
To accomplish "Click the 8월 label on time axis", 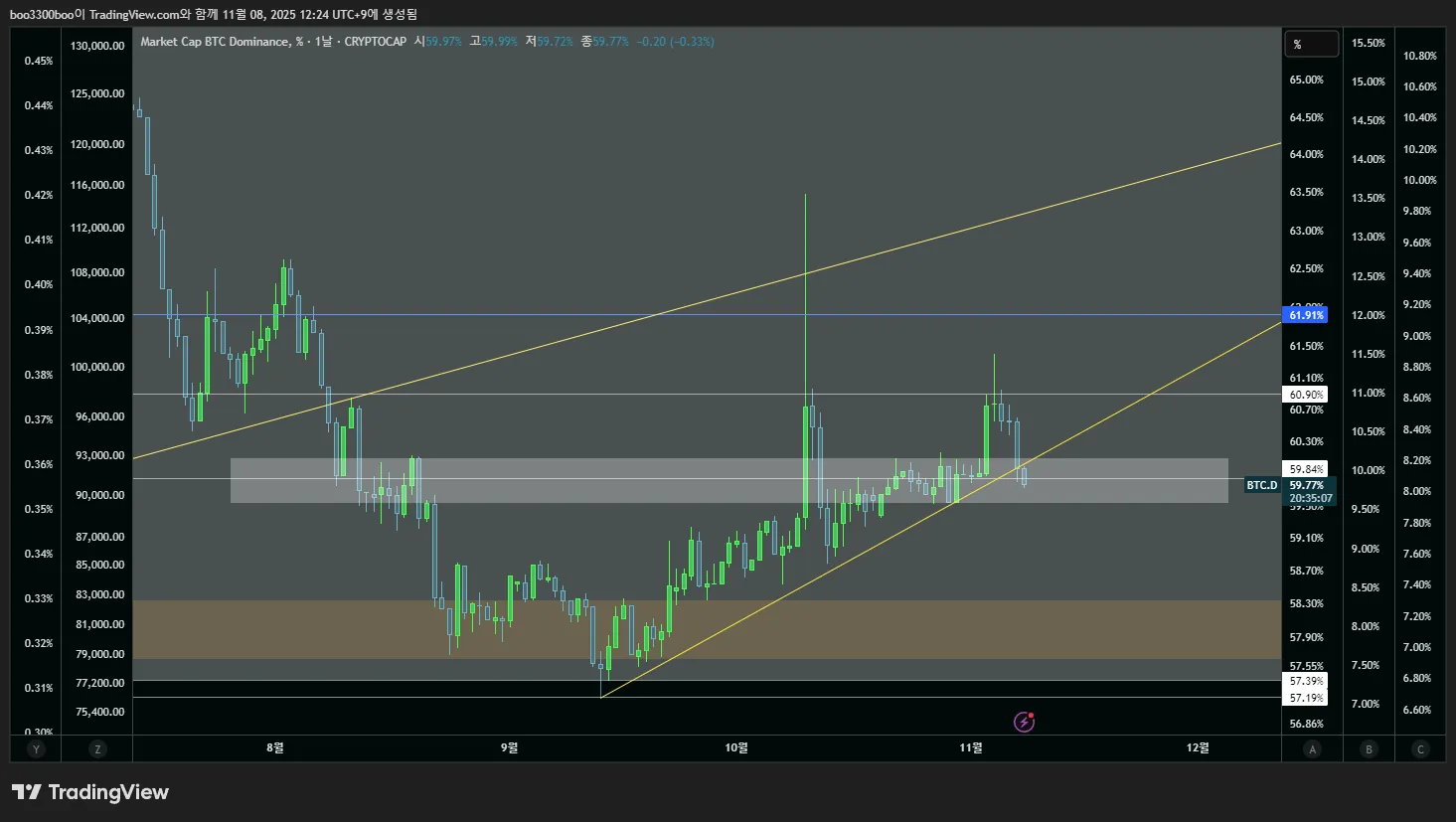I will click(x=275, y=748).
